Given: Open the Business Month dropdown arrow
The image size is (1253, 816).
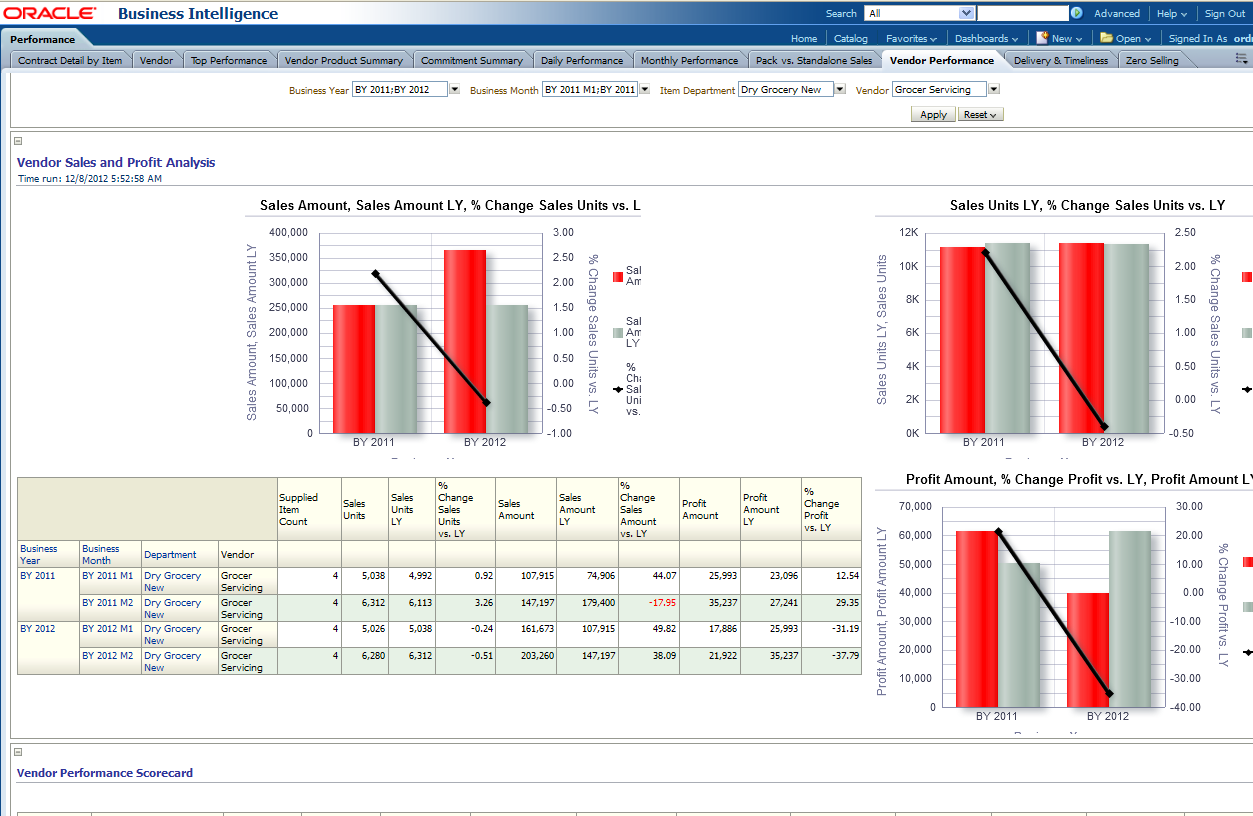Looking at the screenshot, I should click(644, 89).
